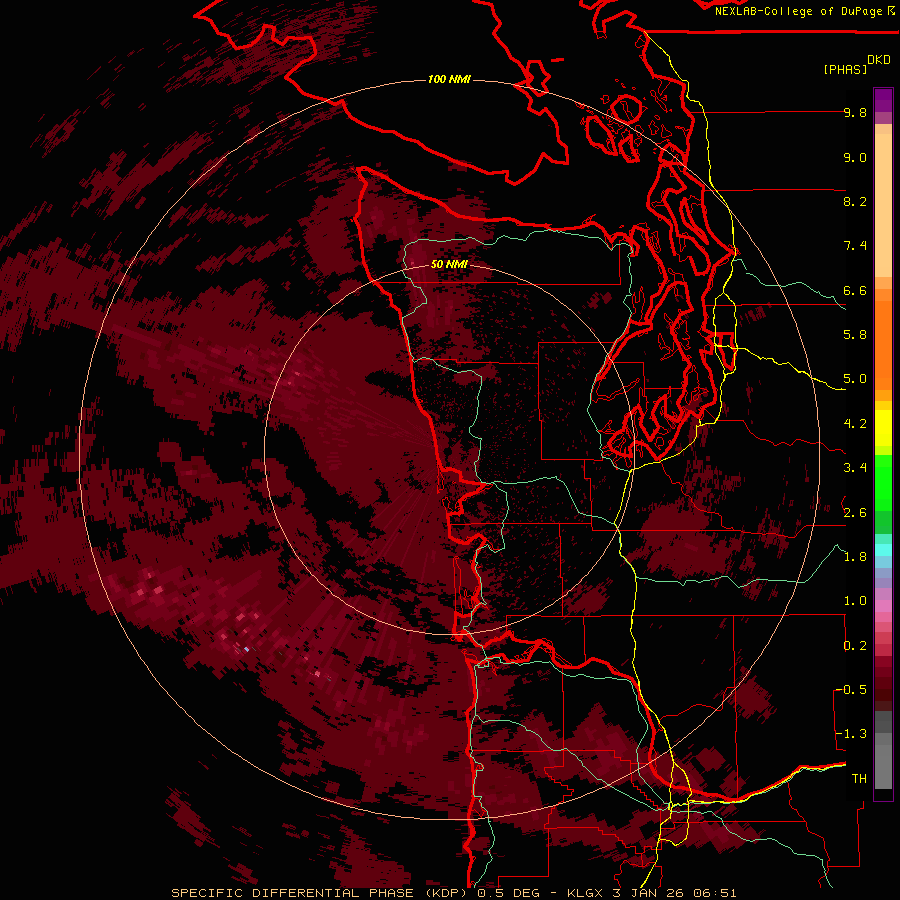Click the DKD unit label
900x900 pixels.
tap(879, 60)
